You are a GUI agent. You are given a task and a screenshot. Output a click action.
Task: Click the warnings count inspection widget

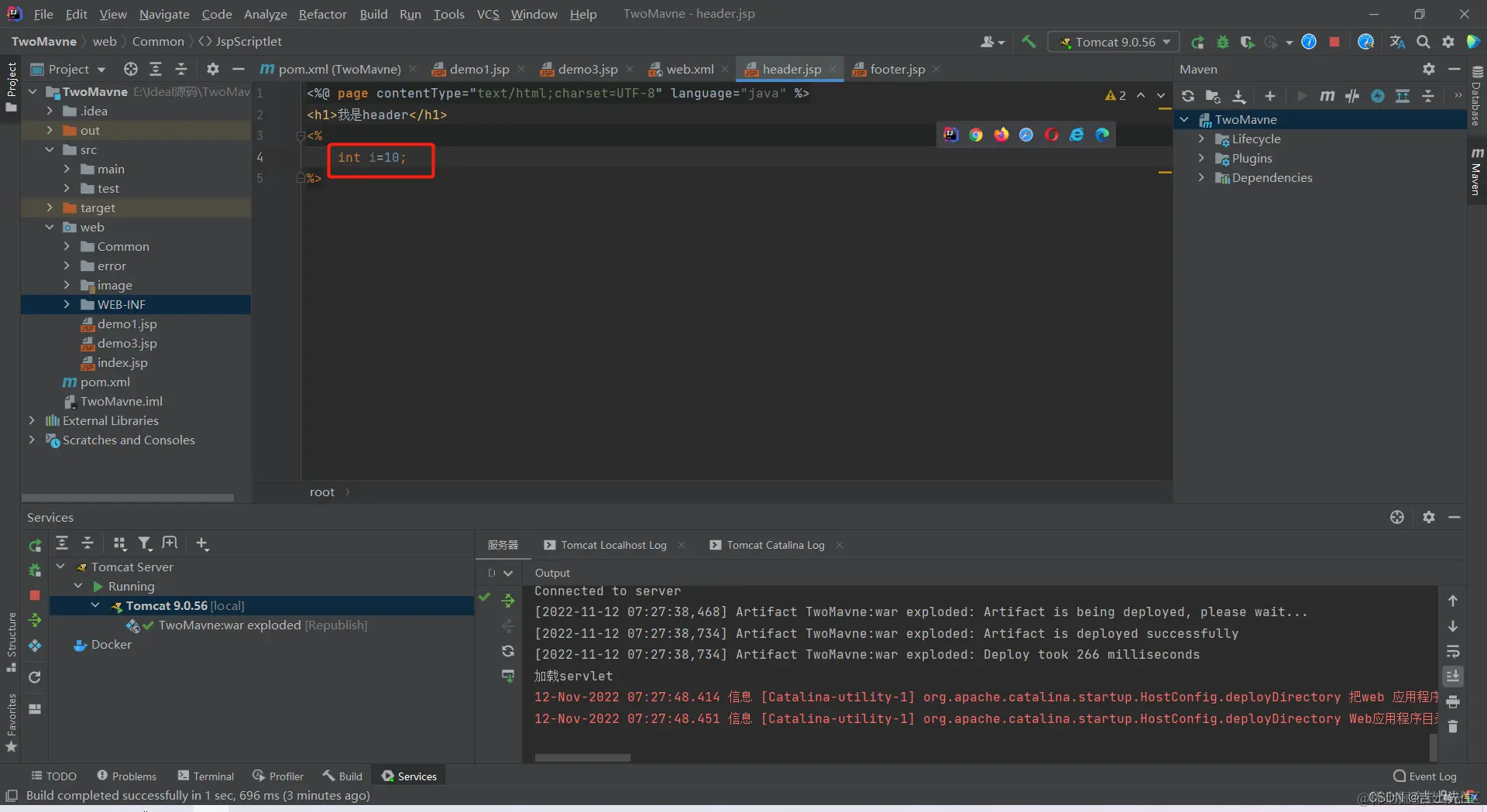pyautogui.click(x=1115, y=95)
